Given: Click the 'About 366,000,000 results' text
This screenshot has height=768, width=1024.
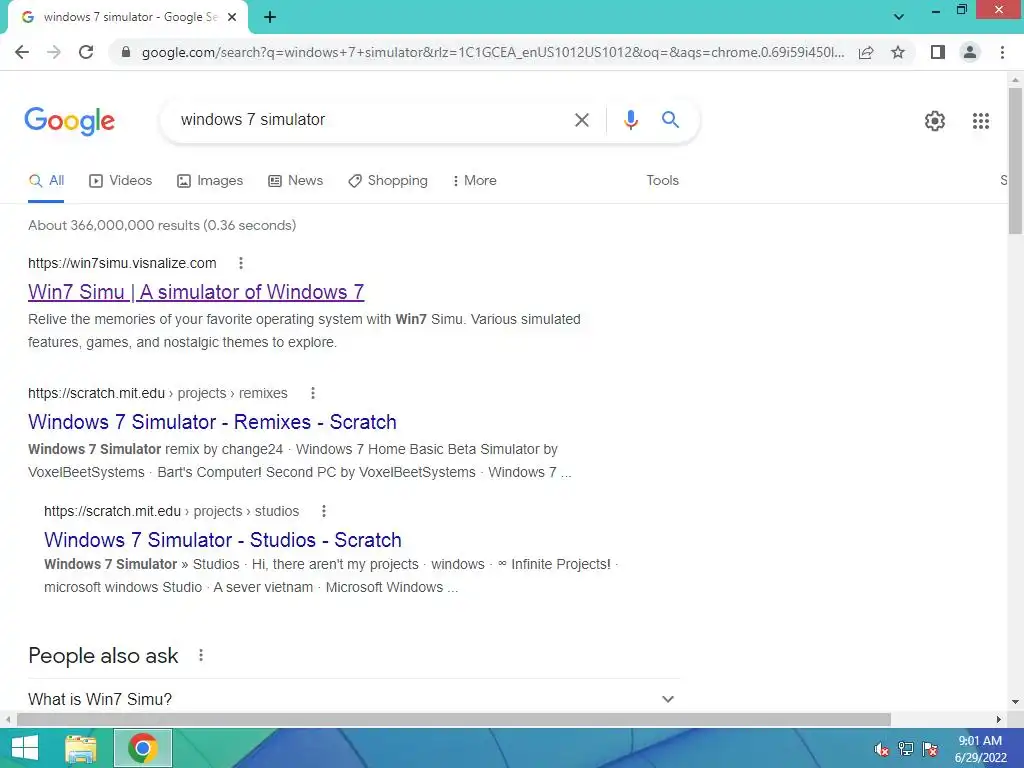Looking at the screenshot, I should (x=162, y=225).
